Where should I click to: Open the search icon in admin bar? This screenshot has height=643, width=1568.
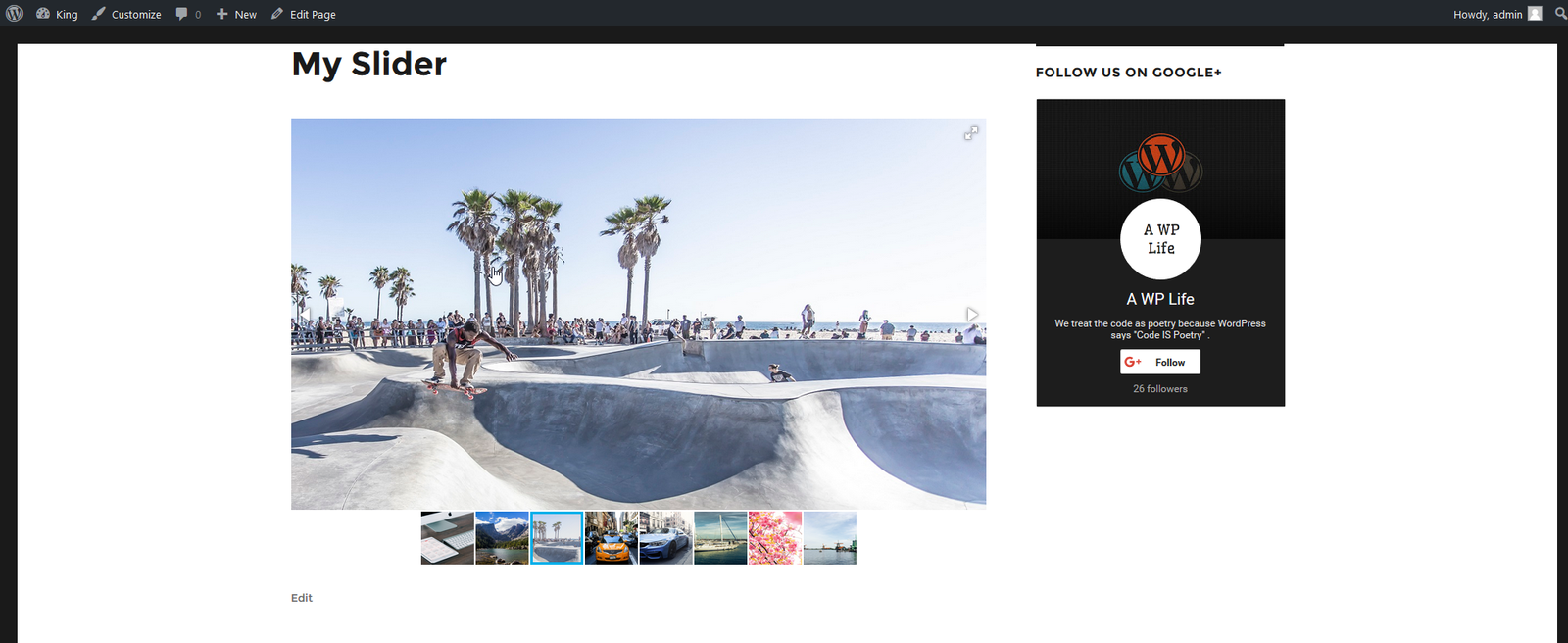[x=1560, y=14]
